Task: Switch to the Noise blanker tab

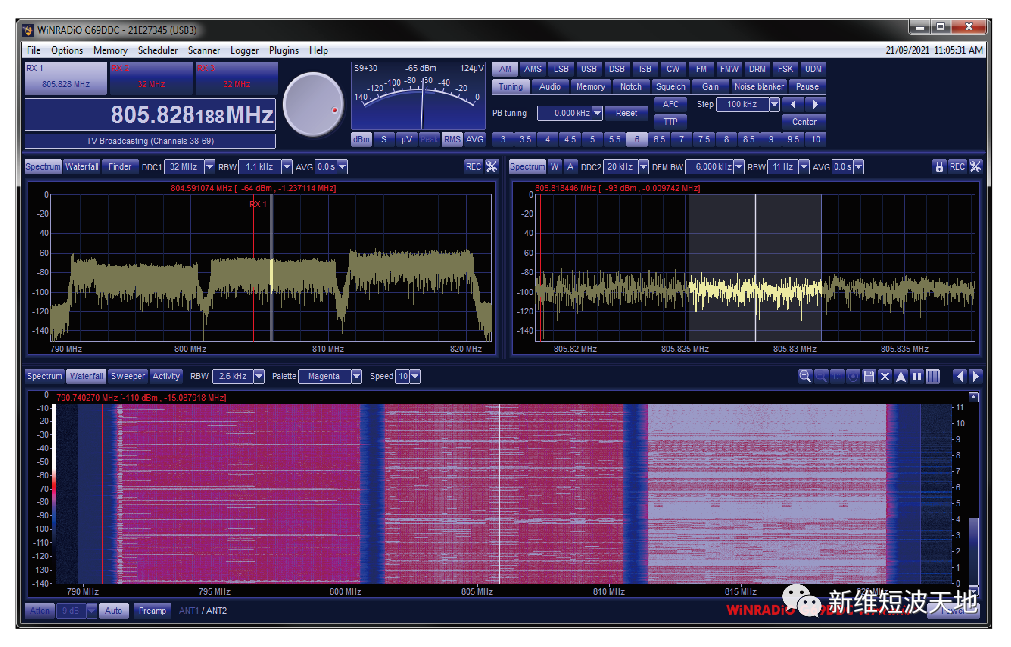Action: pyautogui.click(x=759, y=86)
